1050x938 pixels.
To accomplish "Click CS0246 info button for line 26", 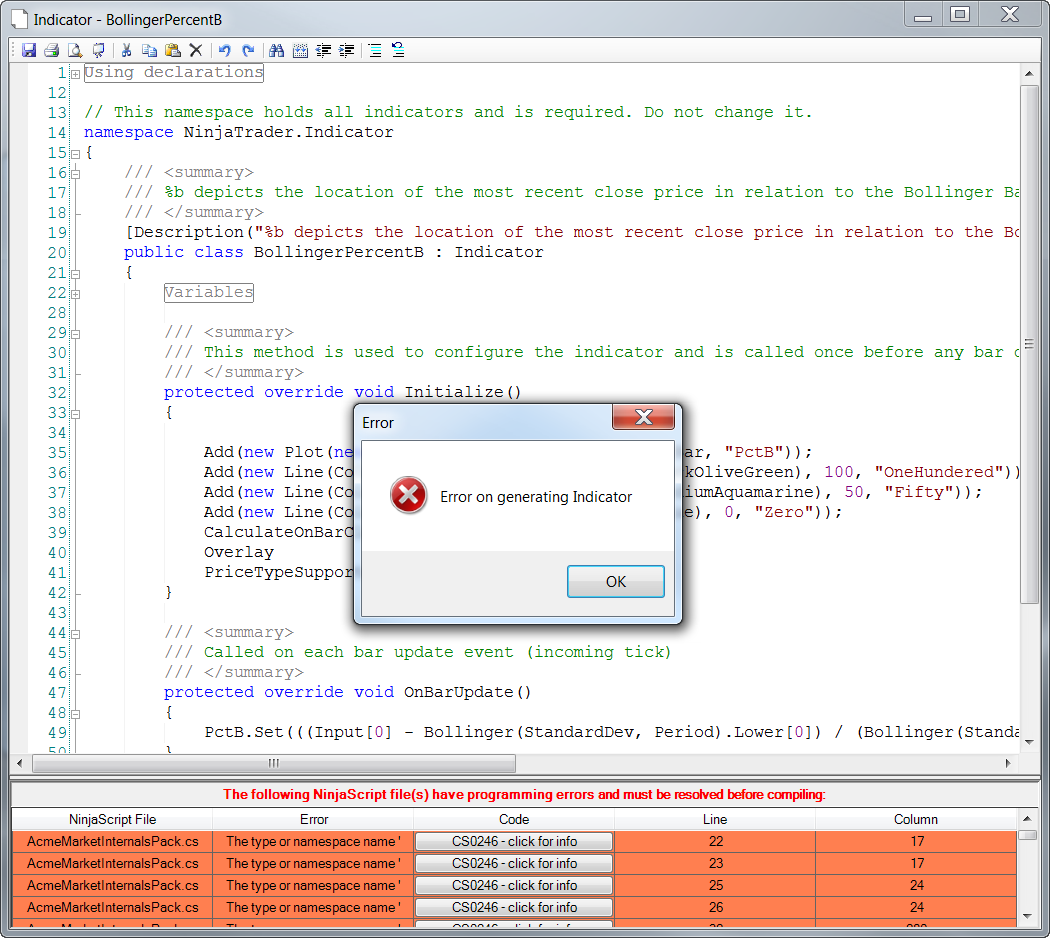I will [x=514, y=907].
